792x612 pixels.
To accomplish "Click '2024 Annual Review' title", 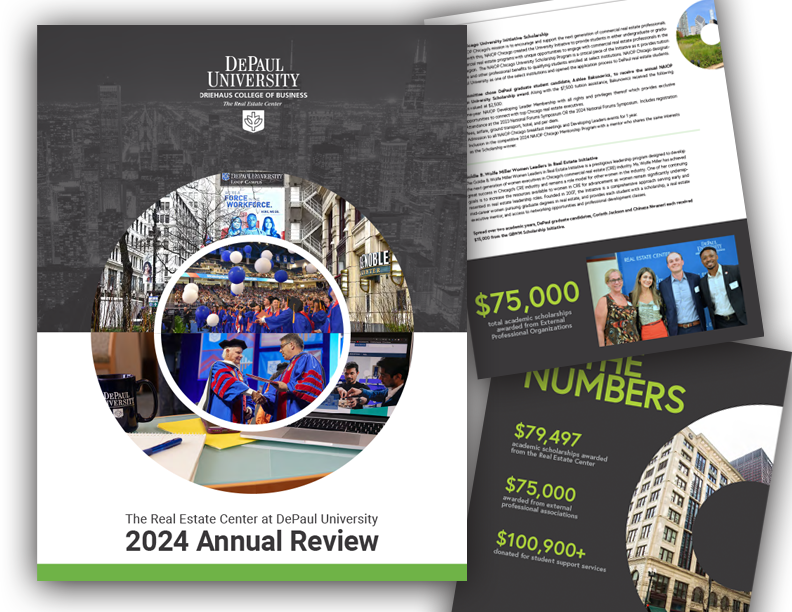I will (x=252, y=541).
